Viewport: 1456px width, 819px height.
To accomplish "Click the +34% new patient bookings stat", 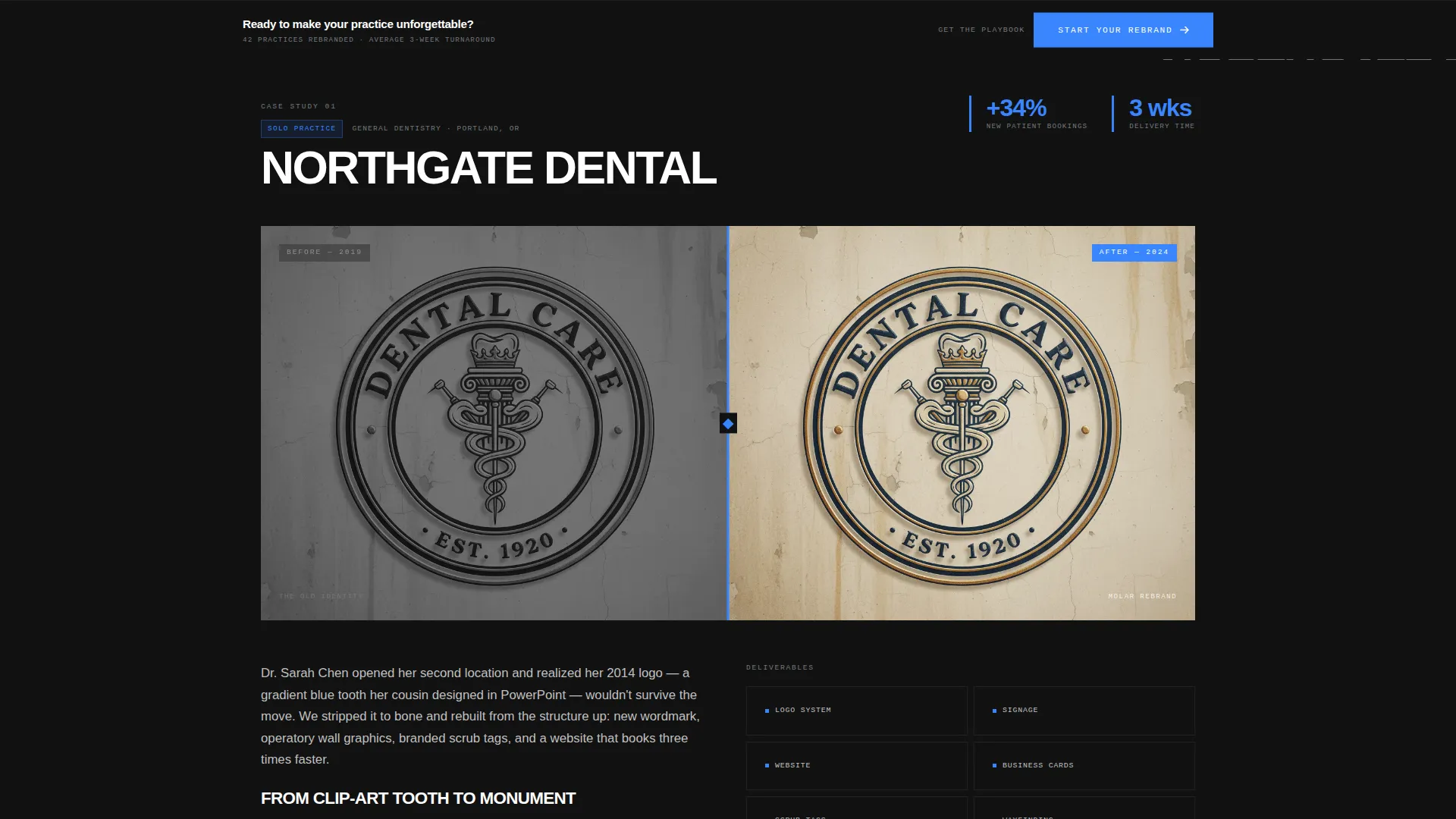I will (x=1030, y=114).
